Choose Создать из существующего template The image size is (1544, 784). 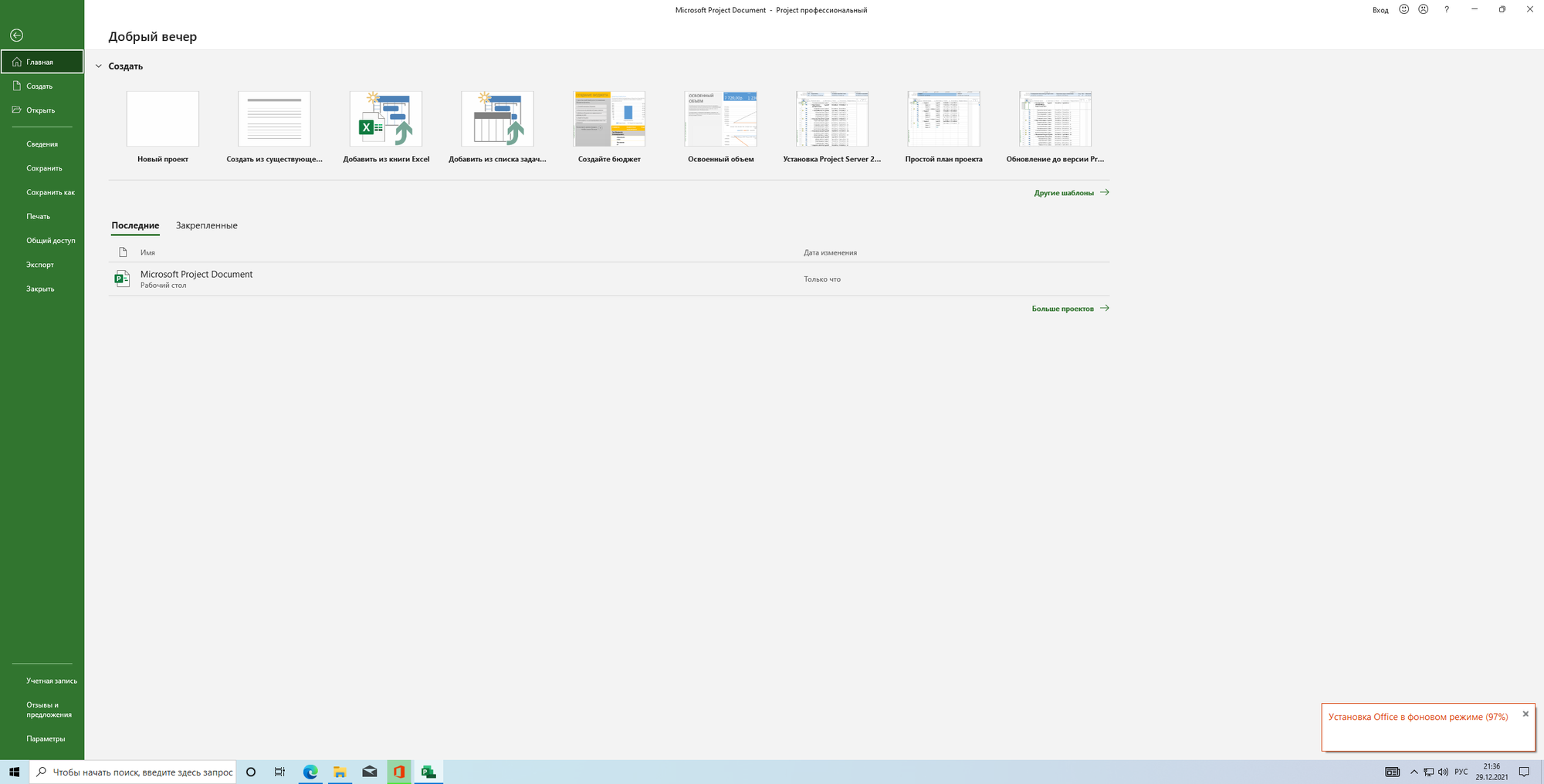pyautogui.click(x=274, y=127)
